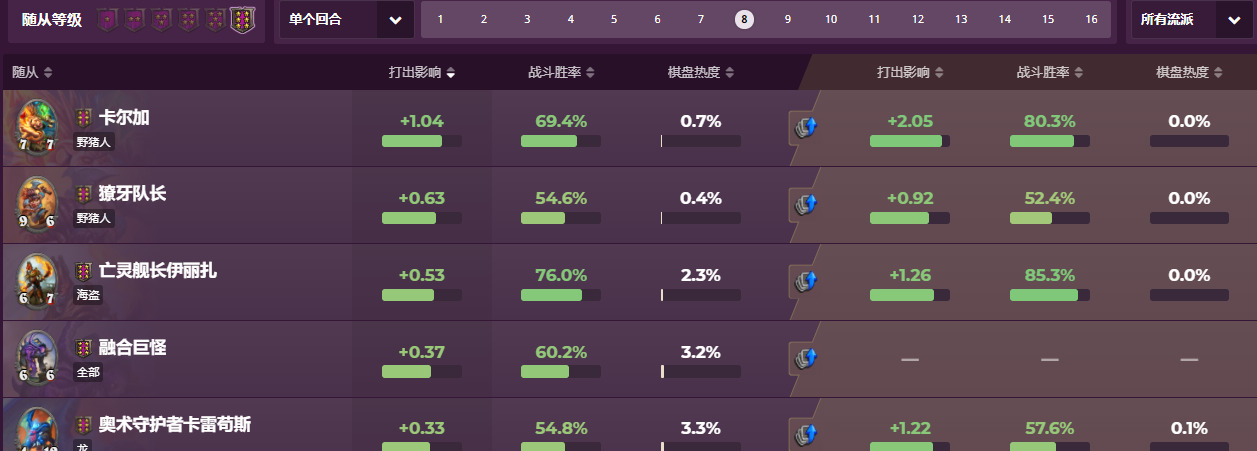Select turn 9 in the turn selector

(x=788, y=19)
